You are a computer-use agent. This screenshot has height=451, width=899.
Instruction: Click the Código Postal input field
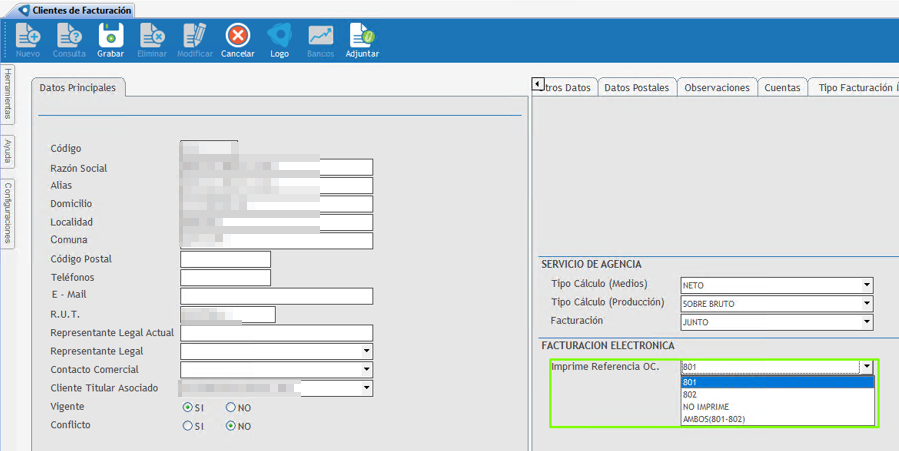pos(225,259)
